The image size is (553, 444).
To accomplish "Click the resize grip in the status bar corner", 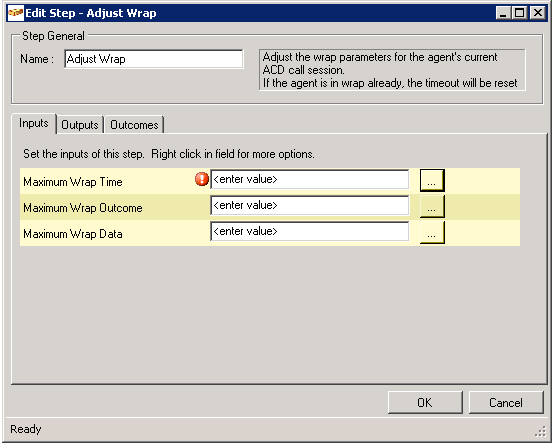I will 540,432.
